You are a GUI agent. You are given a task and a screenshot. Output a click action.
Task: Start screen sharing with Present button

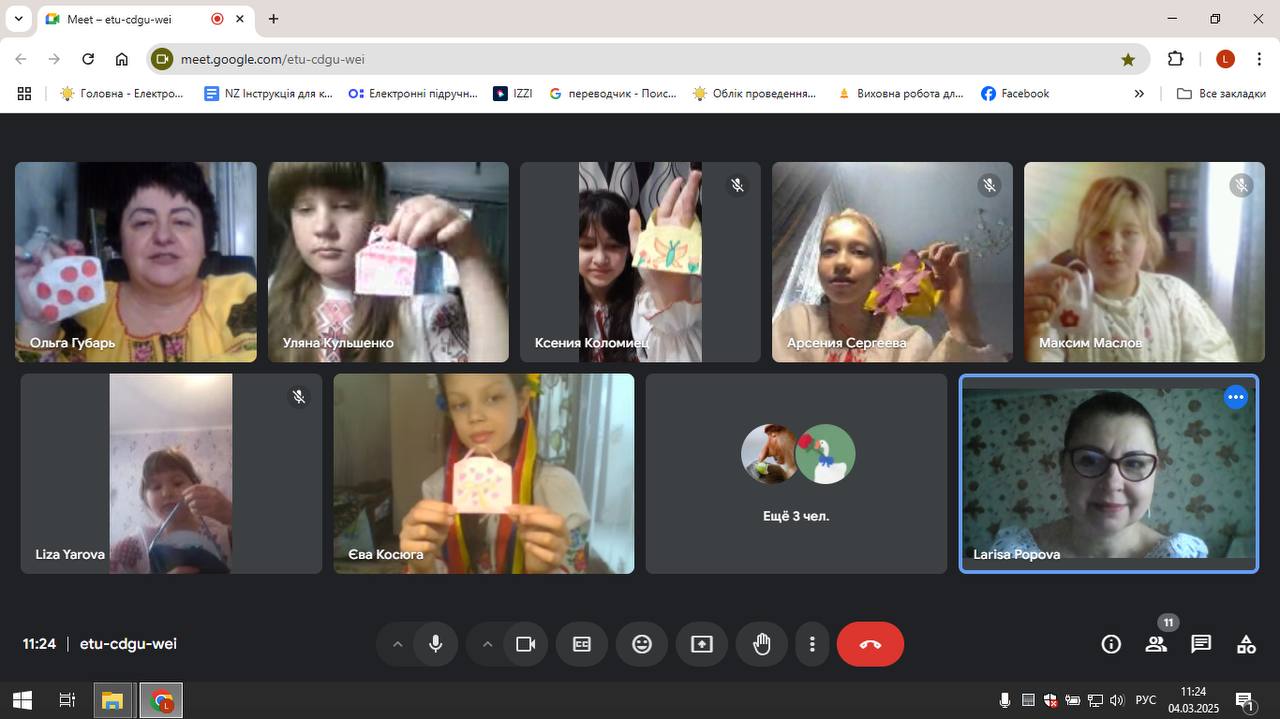tap(702, 644)
